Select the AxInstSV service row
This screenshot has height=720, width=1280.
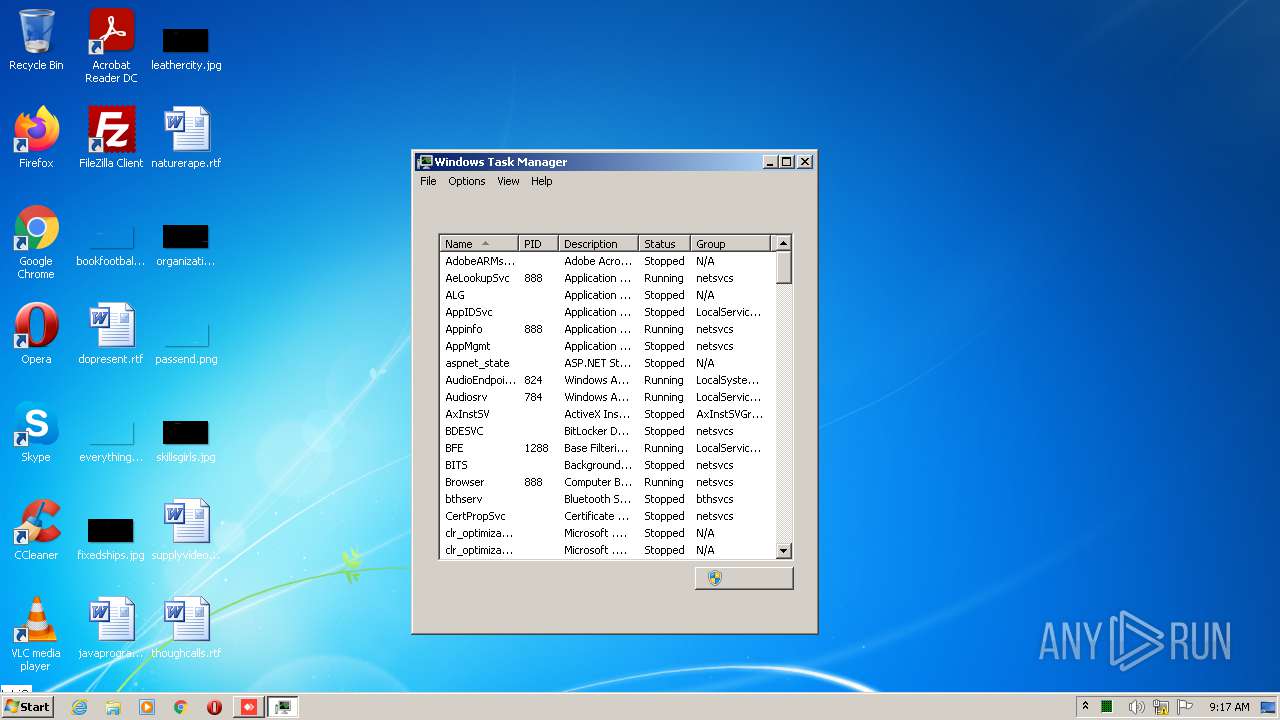(x=607, y=414)
